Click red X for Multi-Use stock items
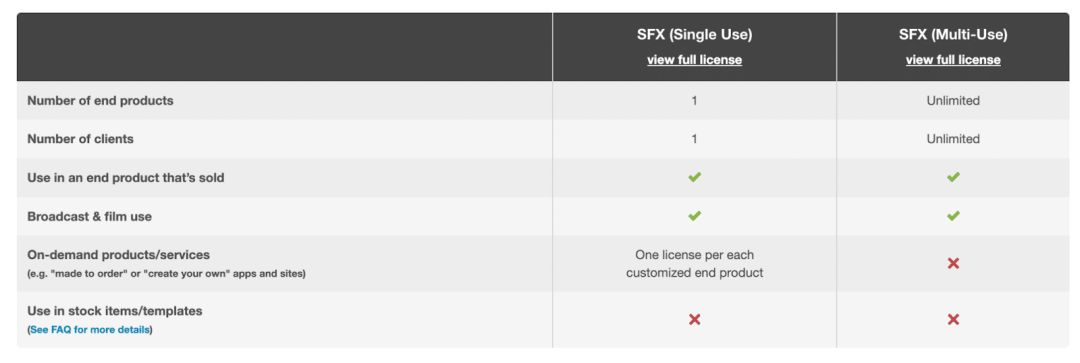This screenshot has width=1080, height=363. click(953, 320)
